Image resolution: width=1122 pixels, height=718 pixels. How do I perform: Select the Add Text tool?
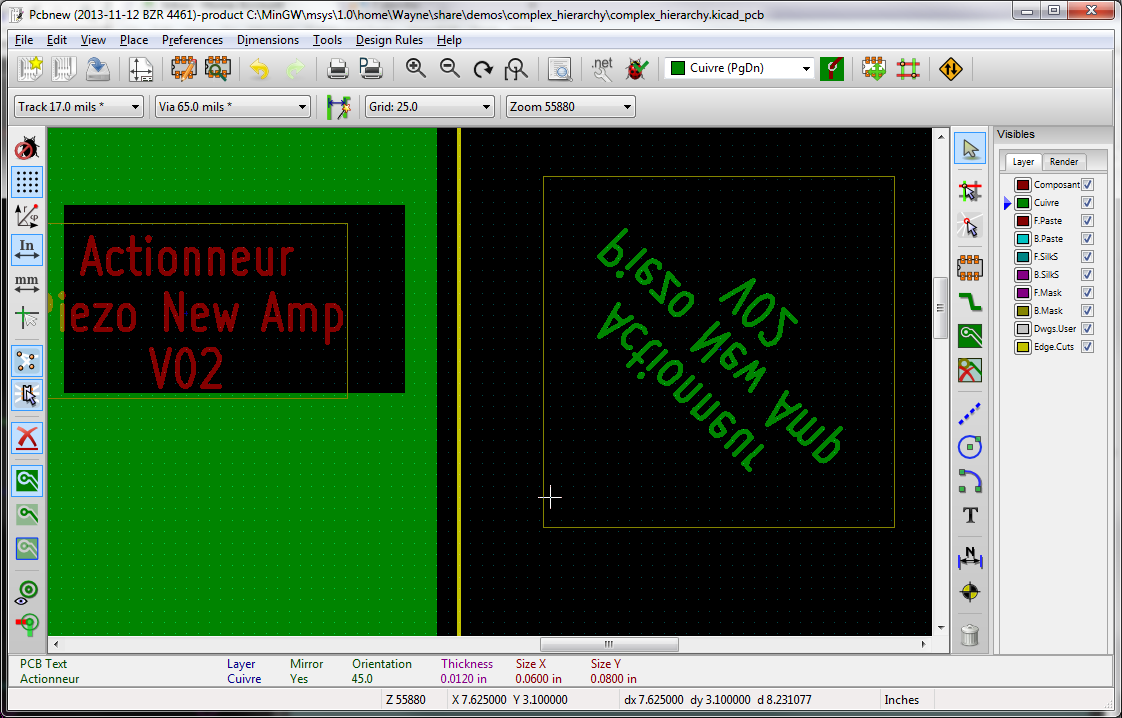coord(969,516)
